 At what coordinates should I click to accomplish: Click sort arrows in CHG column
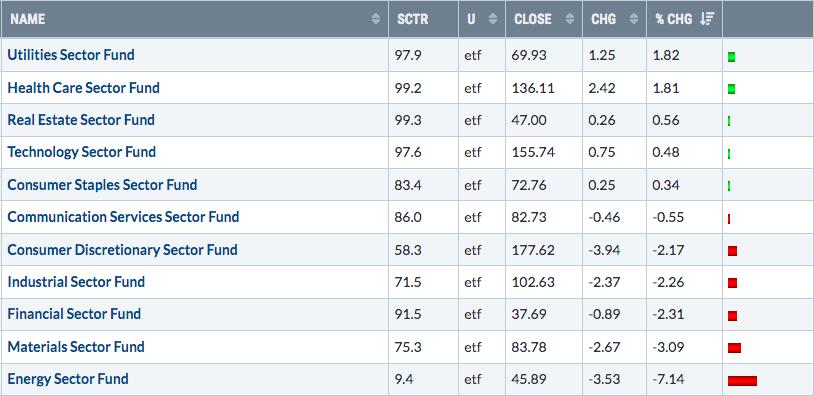[x=633, y=19]
